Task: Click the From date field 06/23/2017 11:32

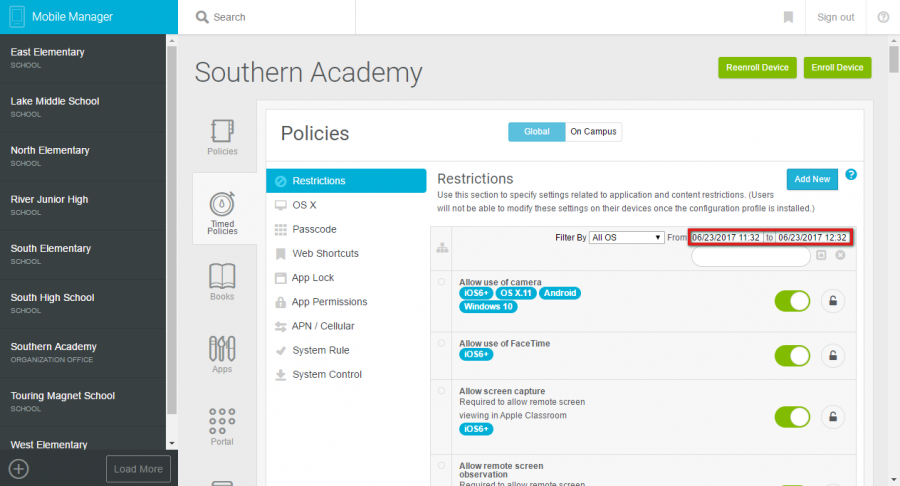Action: coord(727,237)
